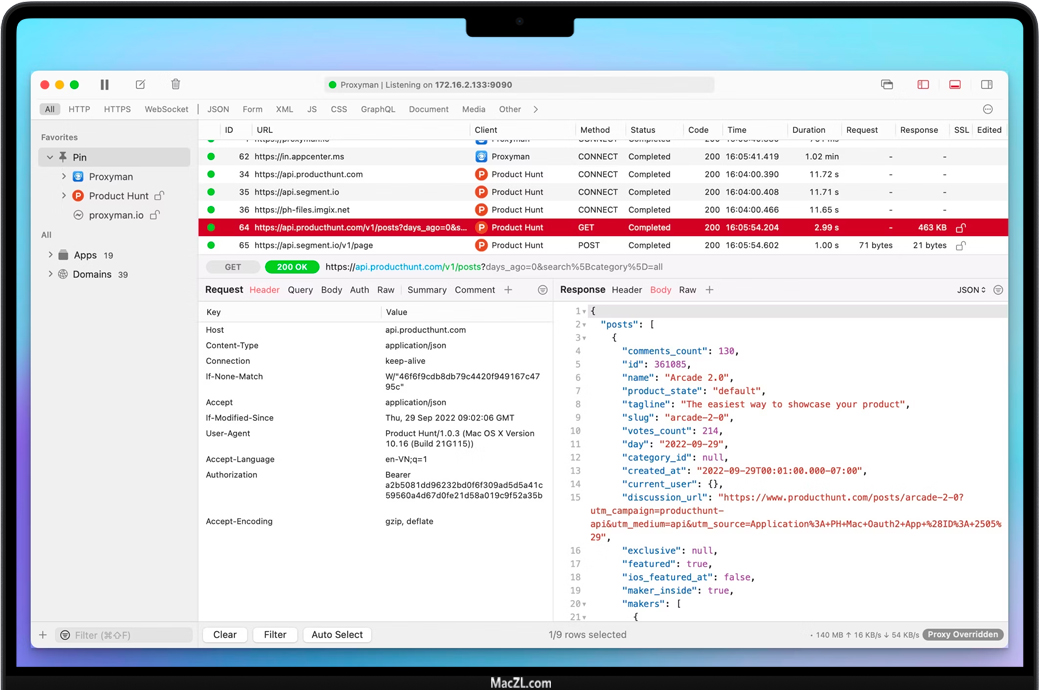Open the multi-window icon in toolbar

tap(887, 85)
